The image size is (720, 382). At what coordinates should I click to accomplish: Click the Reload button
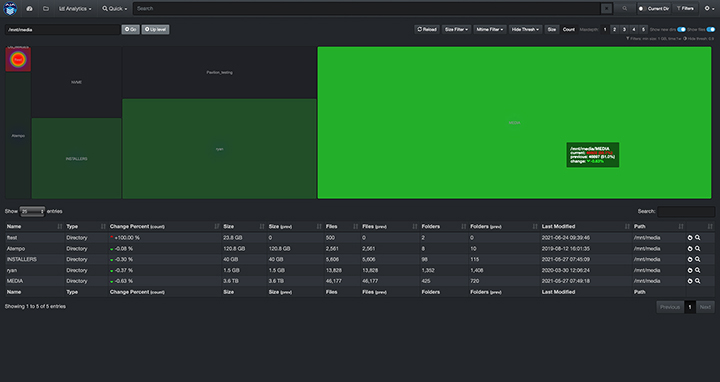pos(427,29)
